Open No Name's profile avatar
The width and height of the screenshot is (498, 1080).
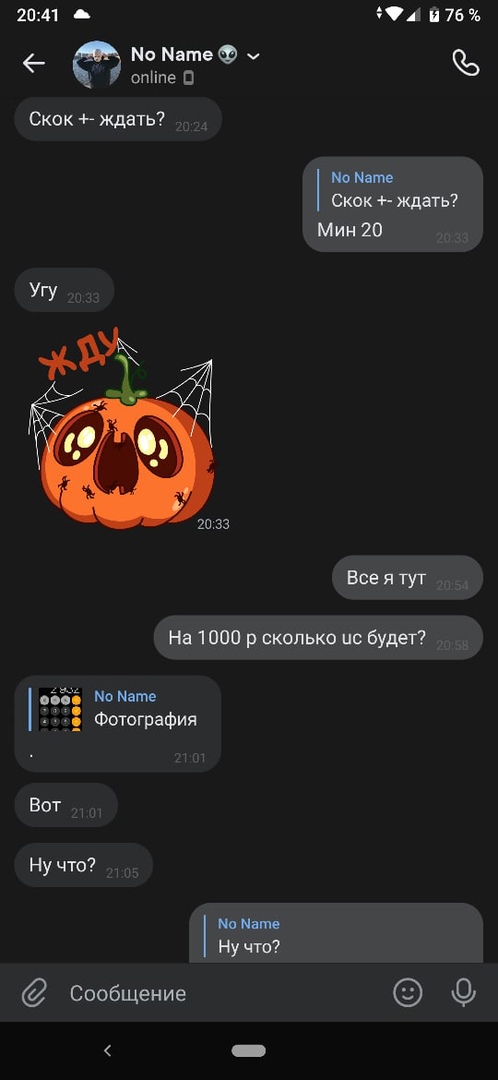(x=96, y=63)
